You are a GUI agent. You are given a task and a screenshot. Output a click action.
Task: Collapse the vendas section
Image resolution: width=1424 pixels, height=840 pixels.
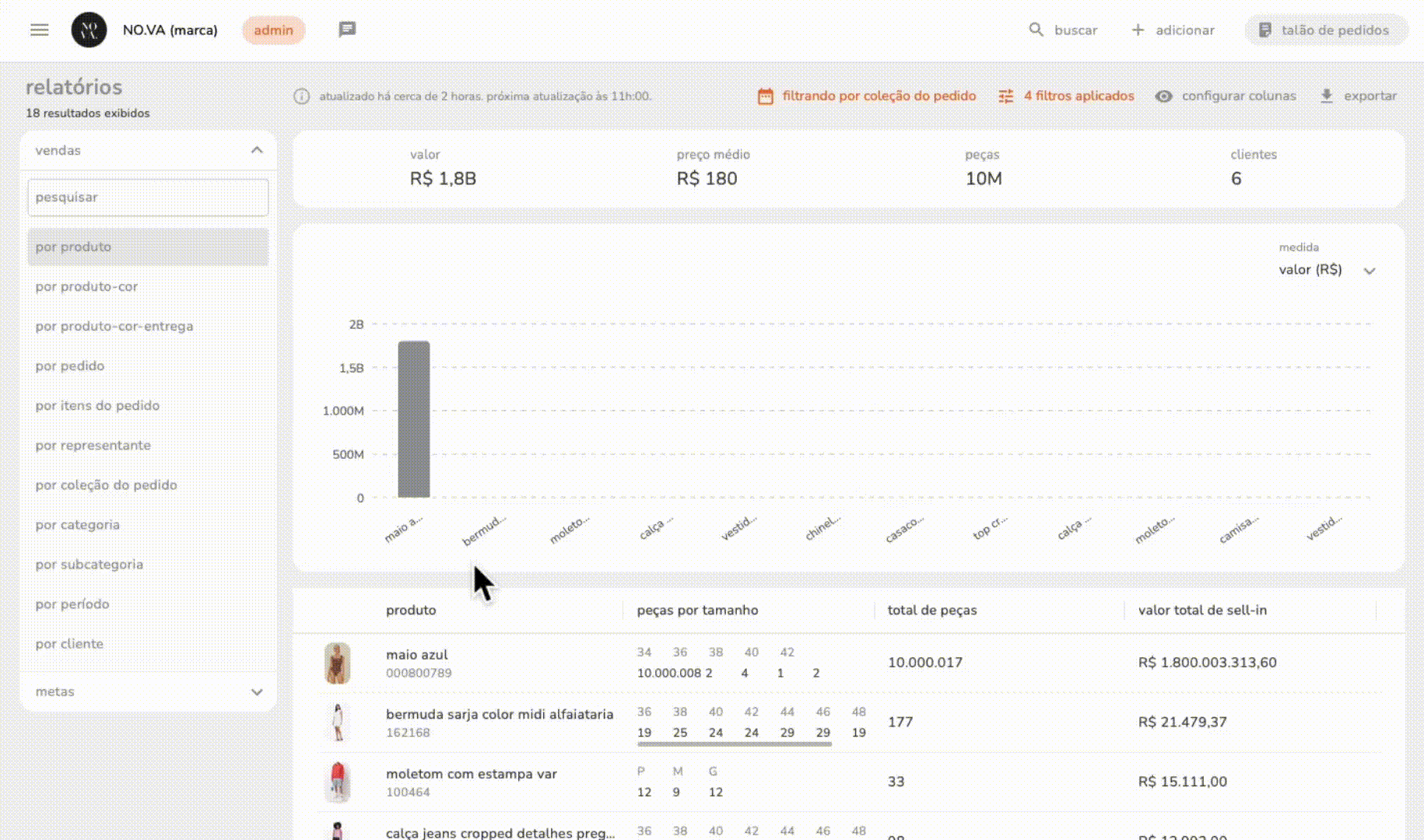click(x=257, y=150)
